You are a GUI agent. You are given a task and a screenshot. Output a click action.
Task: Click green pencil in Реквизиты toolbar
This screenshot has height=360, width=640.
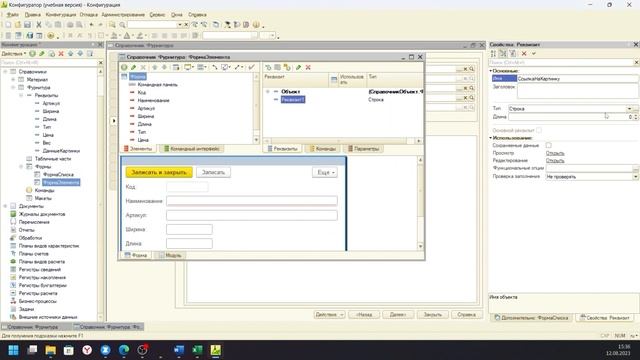(x=298, y=67)
